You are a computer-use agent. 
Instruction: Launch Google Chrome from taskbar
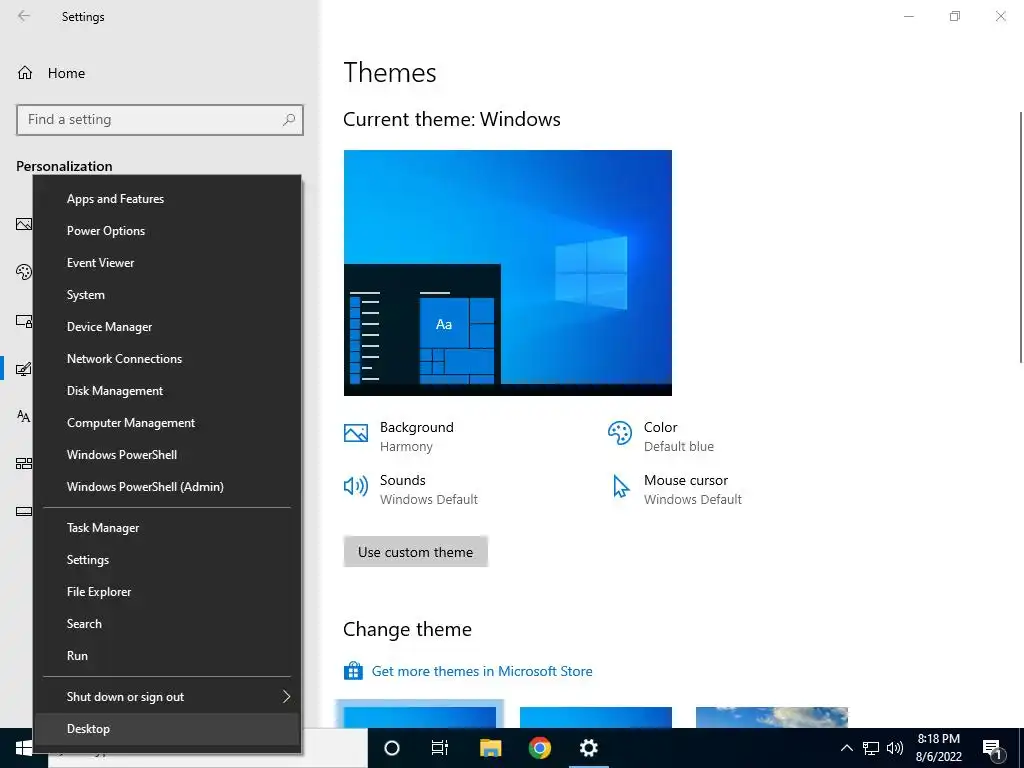coord(539,748)
